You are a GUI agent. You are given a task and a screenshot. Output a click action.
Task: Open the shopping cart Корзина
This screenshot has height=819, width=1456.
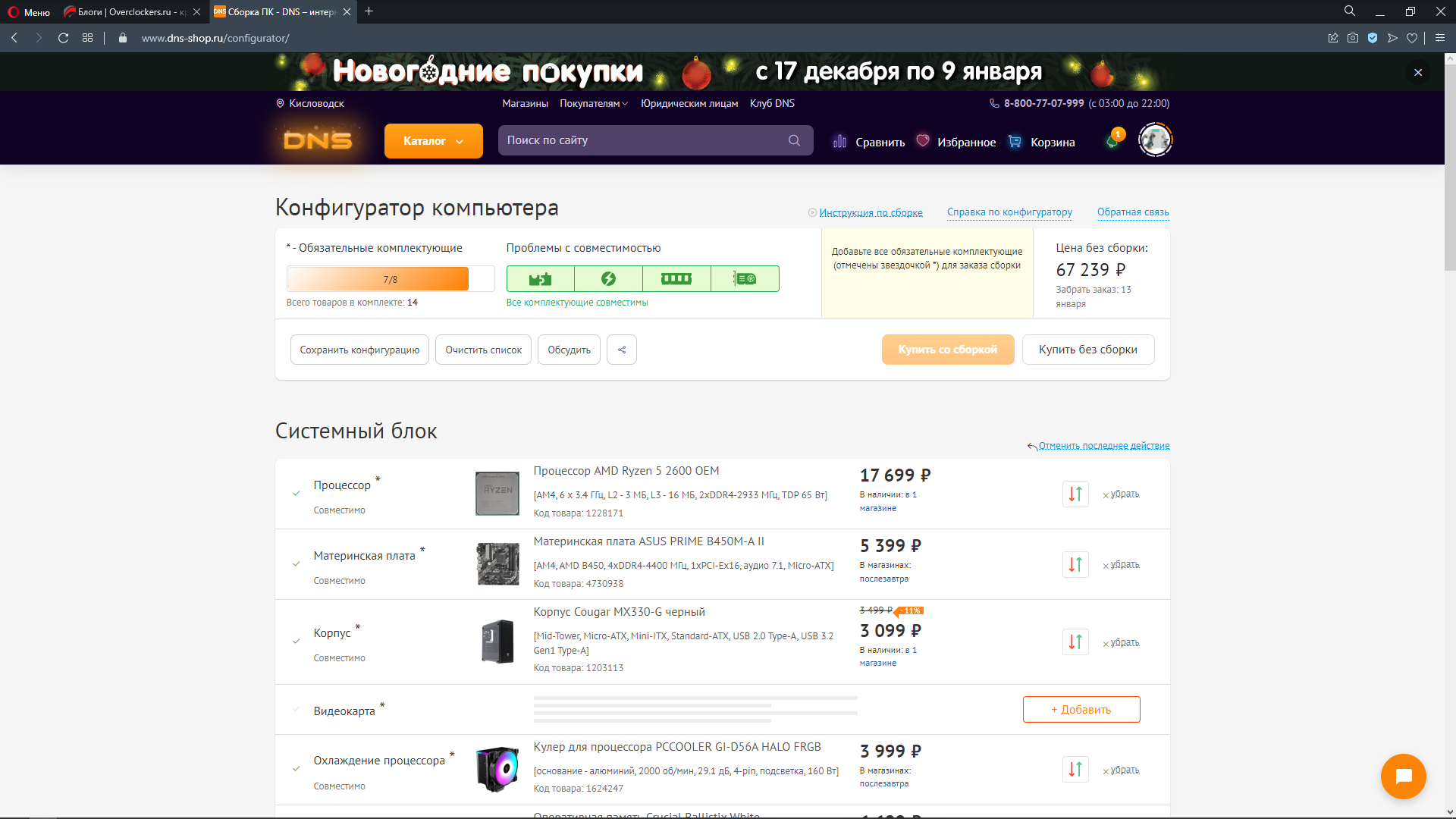click(x=1042, y=142)
